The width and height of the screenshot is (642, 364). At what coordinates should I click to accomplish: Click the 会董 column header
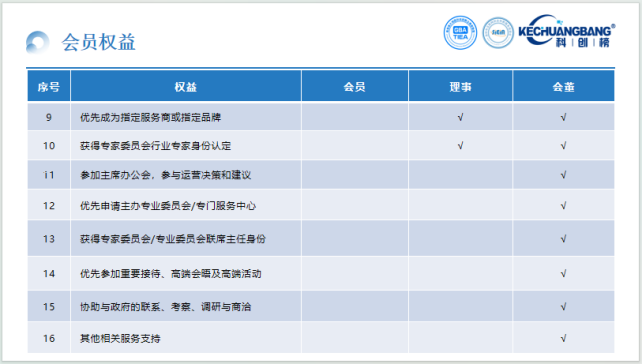563,87
